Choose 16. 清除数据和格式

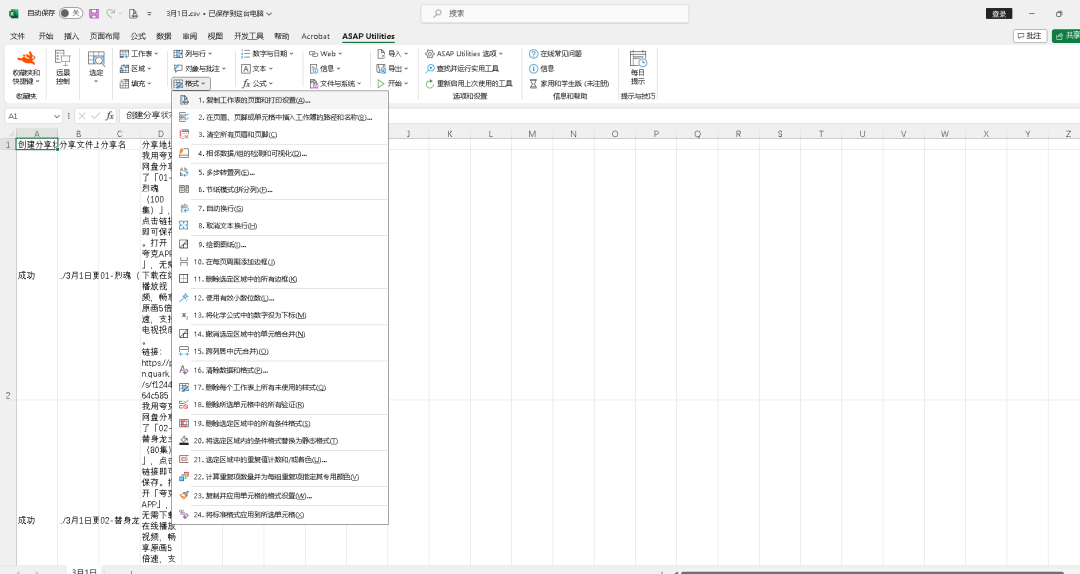tap(280, 370)
